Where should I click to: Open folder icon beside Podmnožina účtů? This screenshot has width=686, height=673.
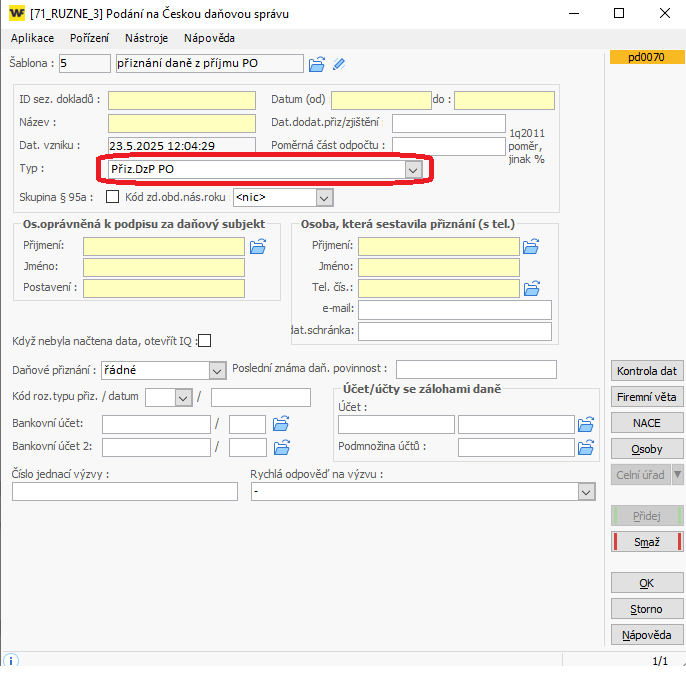[586, 447]
